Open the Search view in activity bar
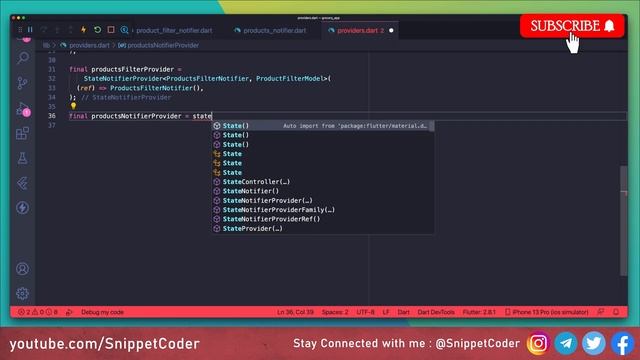 pos(23,58)
